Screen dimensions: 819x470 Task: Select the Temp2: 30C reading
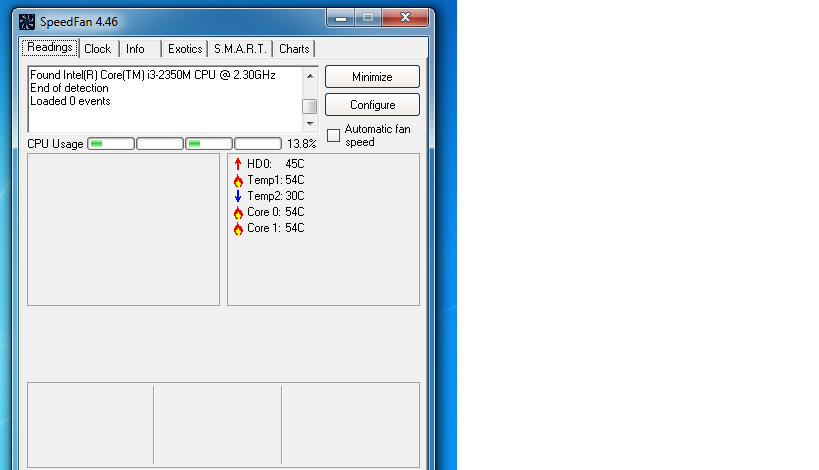tap(275, 196)
